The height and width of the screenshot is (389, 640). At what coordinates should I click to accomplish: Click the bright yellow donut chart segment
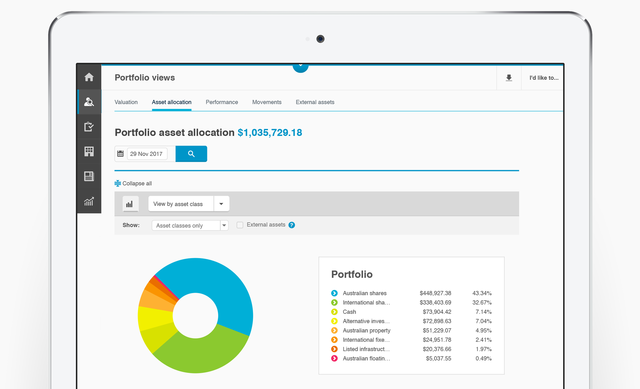click(155, 318)
